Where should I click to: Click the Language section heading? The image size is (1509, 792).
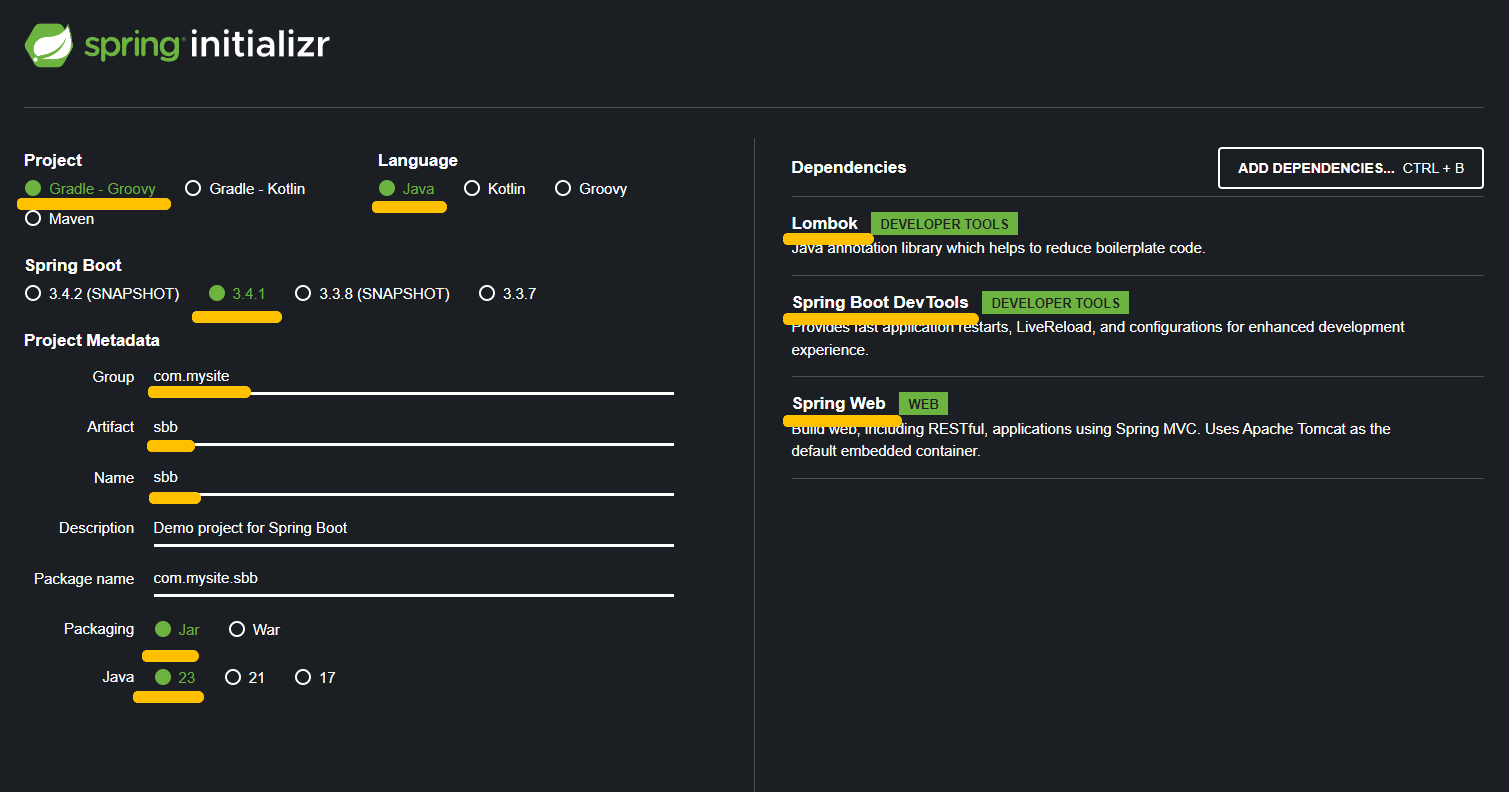(x=418, y=160)
